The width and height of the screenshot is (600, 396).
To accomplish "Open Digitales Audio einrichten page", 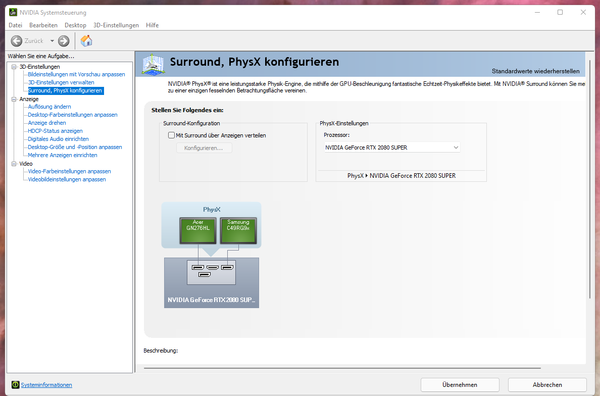I will [58, 139].
